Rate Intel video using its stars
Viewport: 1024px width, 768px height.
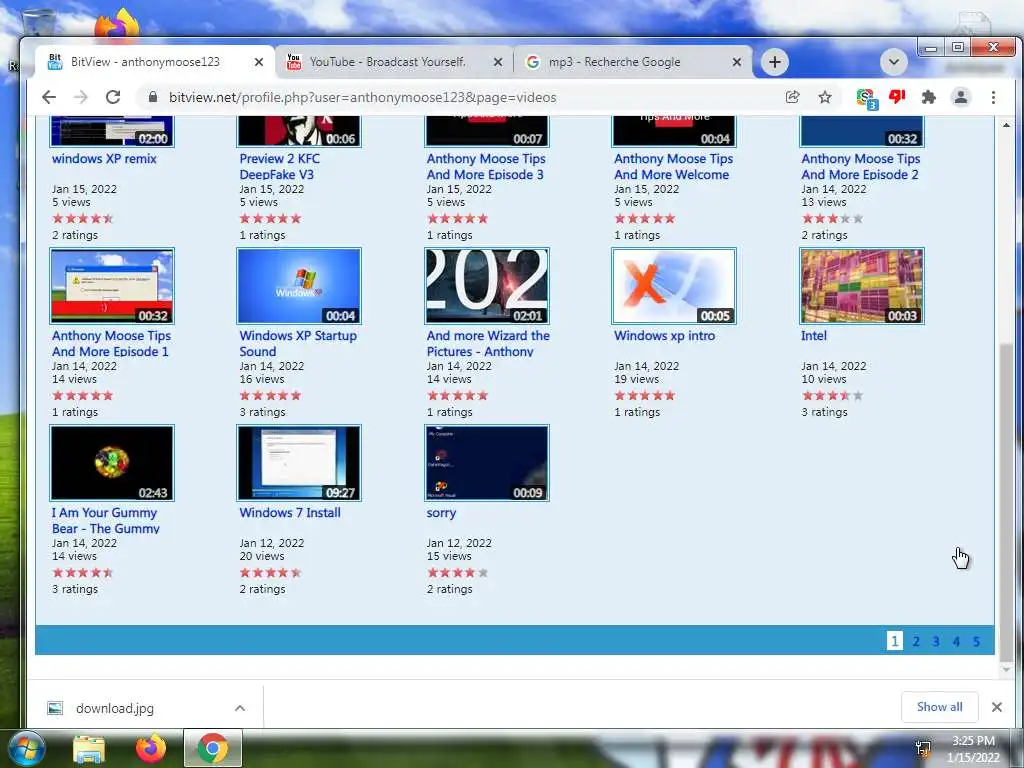point(832,396)
